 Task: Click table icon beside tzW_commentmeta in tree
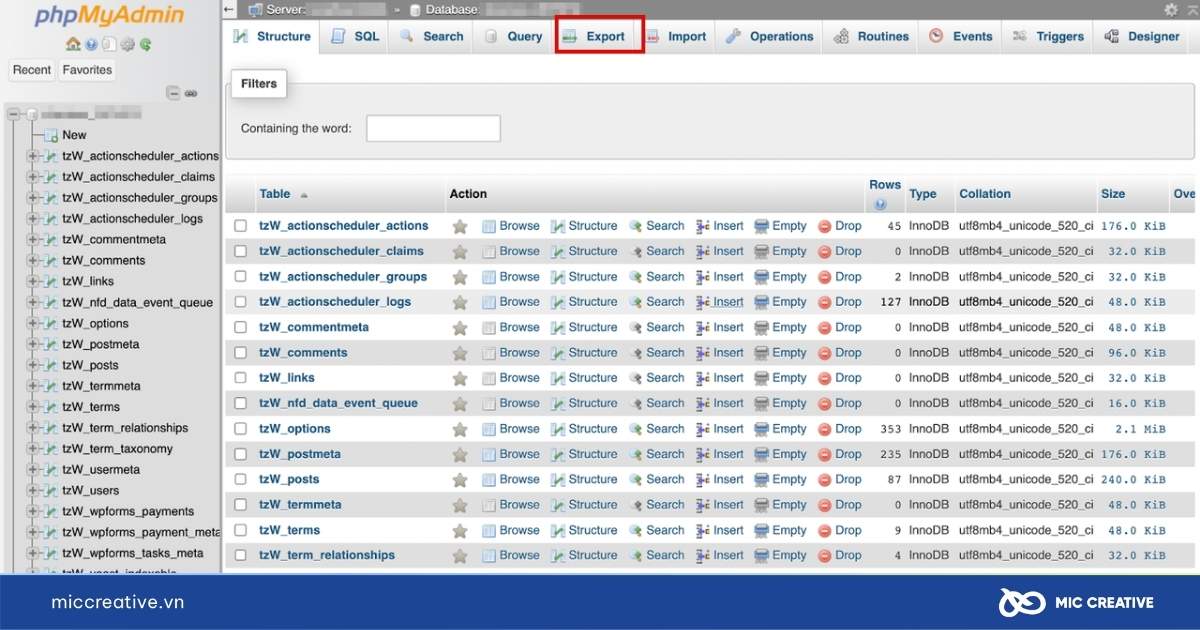point(51,240)
